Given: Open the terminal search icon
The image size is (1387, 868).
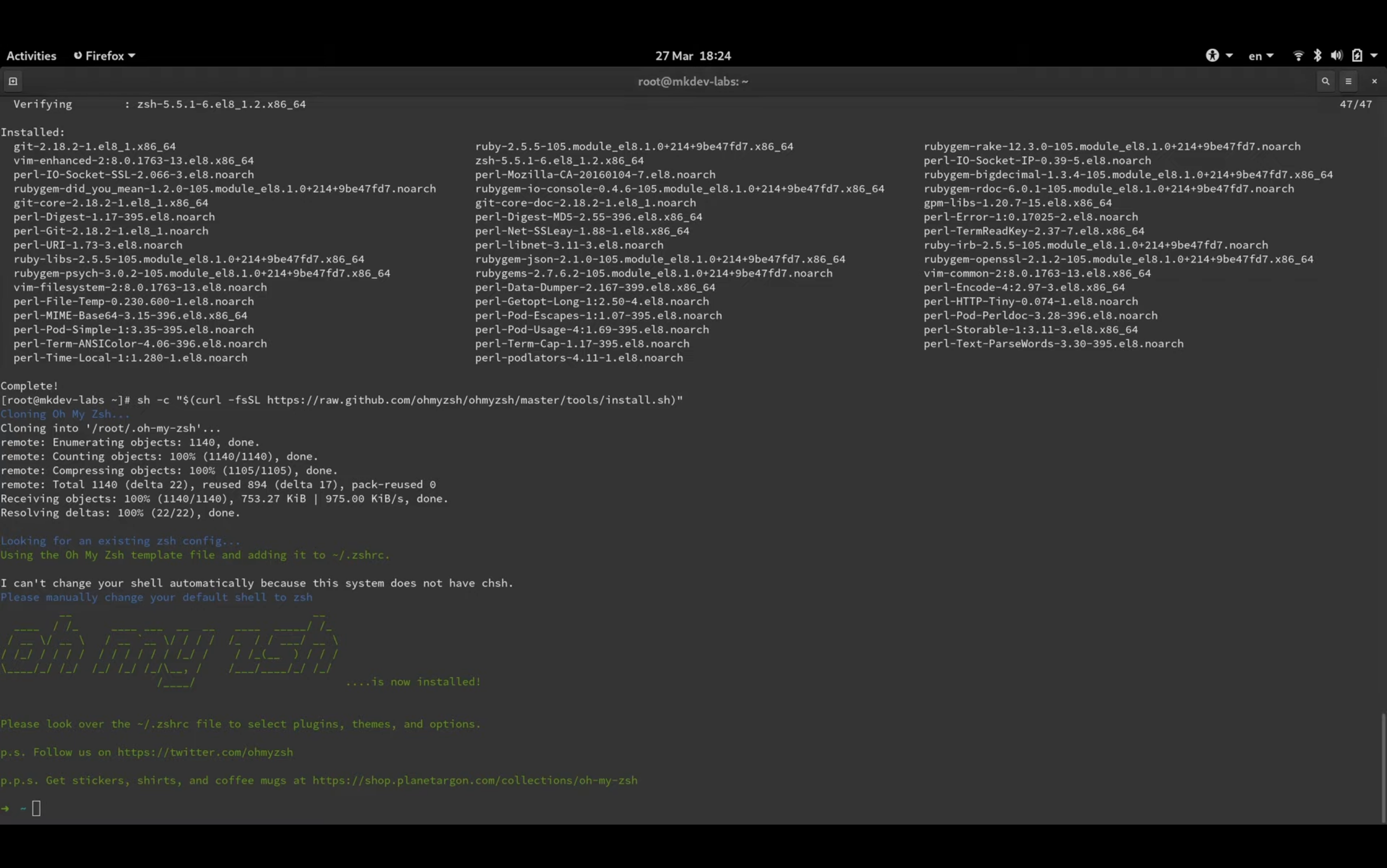Looking at the screenshot, I should tap(1325, 82).
